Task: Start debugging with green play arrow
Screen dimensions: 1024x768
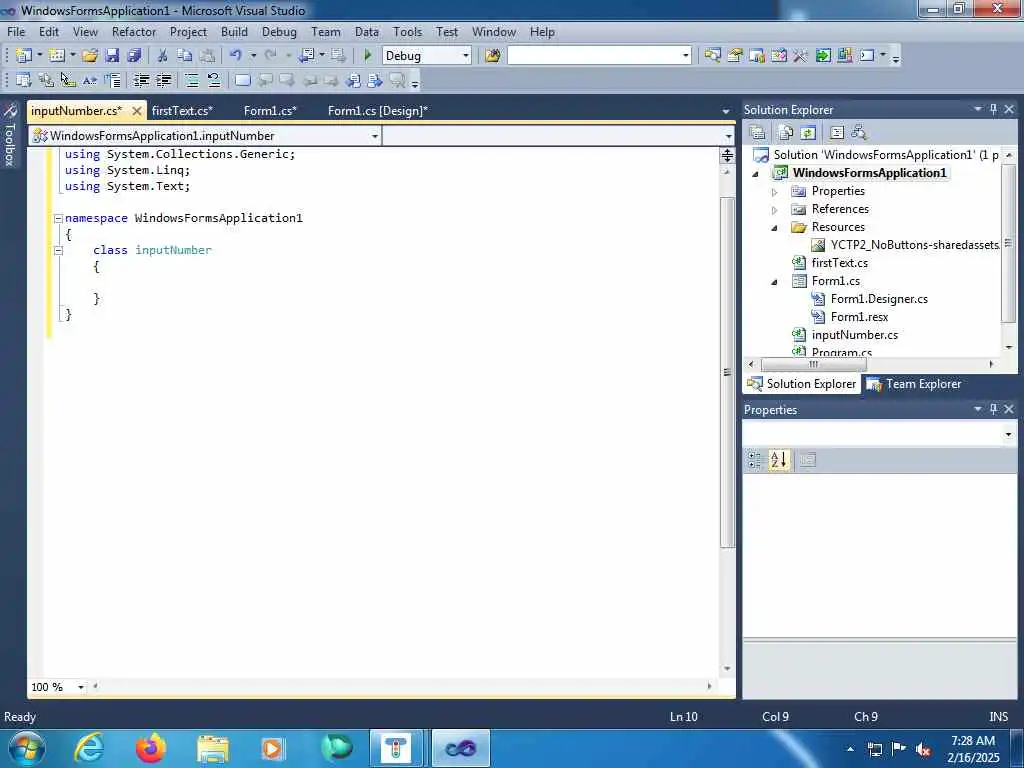Action: [368, 56]
